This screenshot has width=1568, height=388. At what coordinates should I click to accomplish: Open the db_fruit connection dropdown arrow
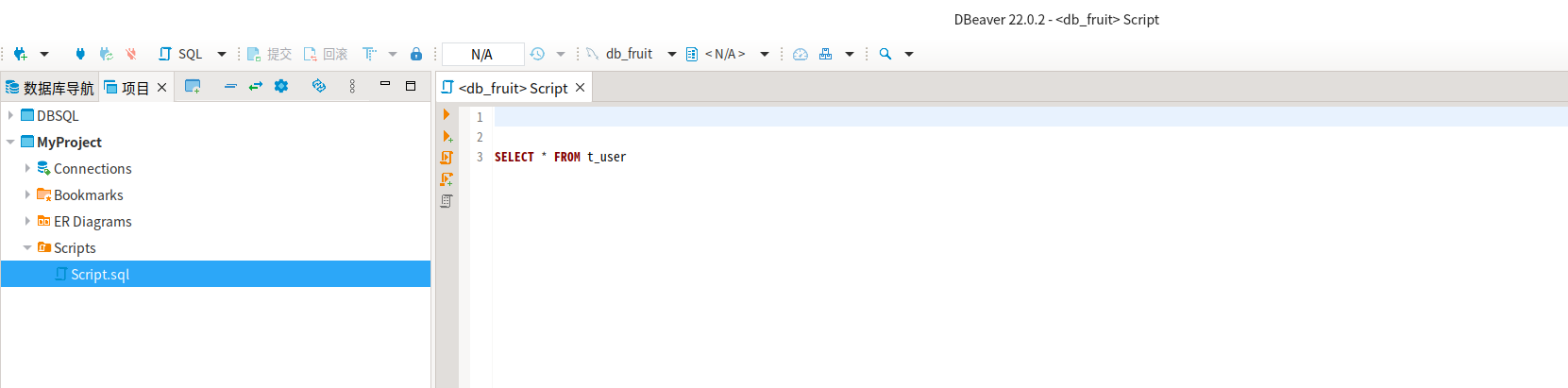(x=672, y=54)
